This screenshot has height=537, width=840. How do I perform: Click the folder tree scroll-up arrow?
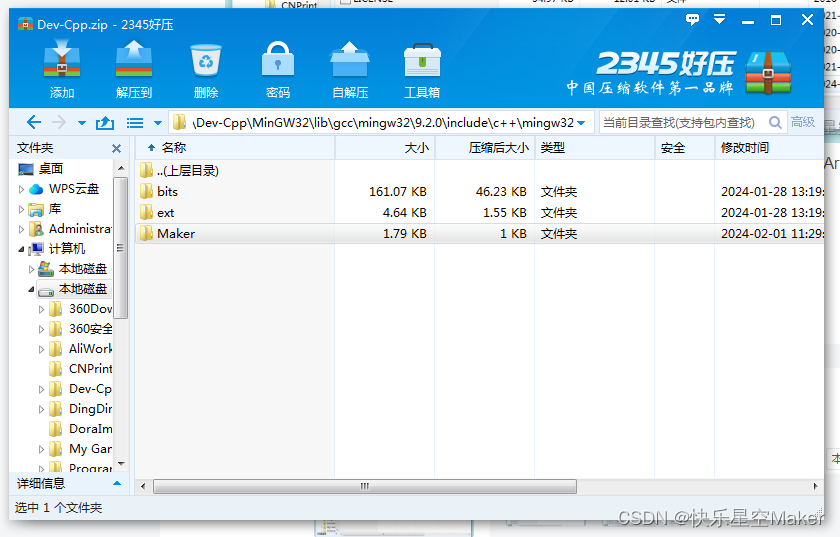121,168
